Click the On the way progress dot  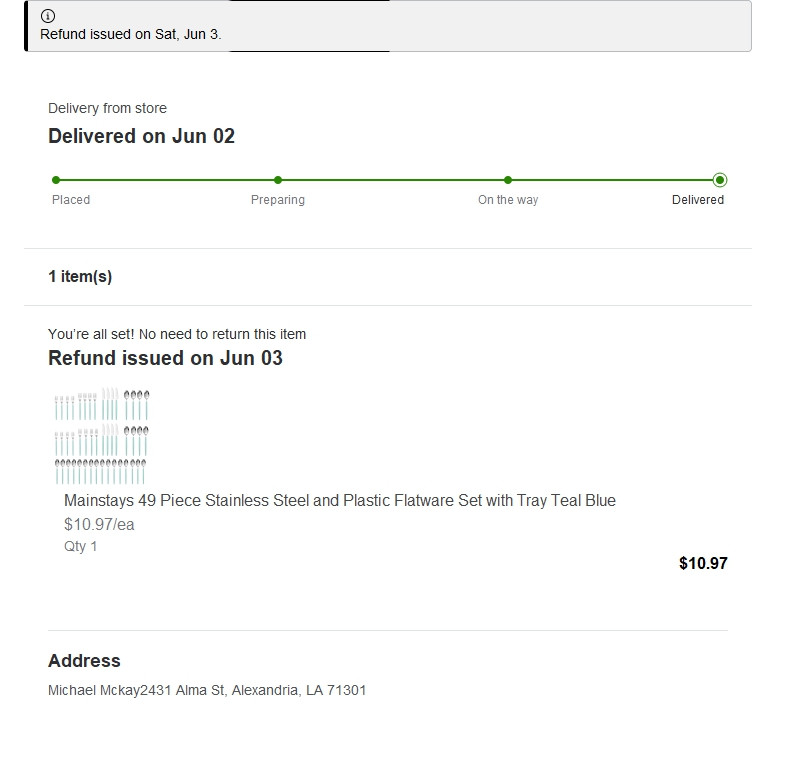(x=508, y=180)
